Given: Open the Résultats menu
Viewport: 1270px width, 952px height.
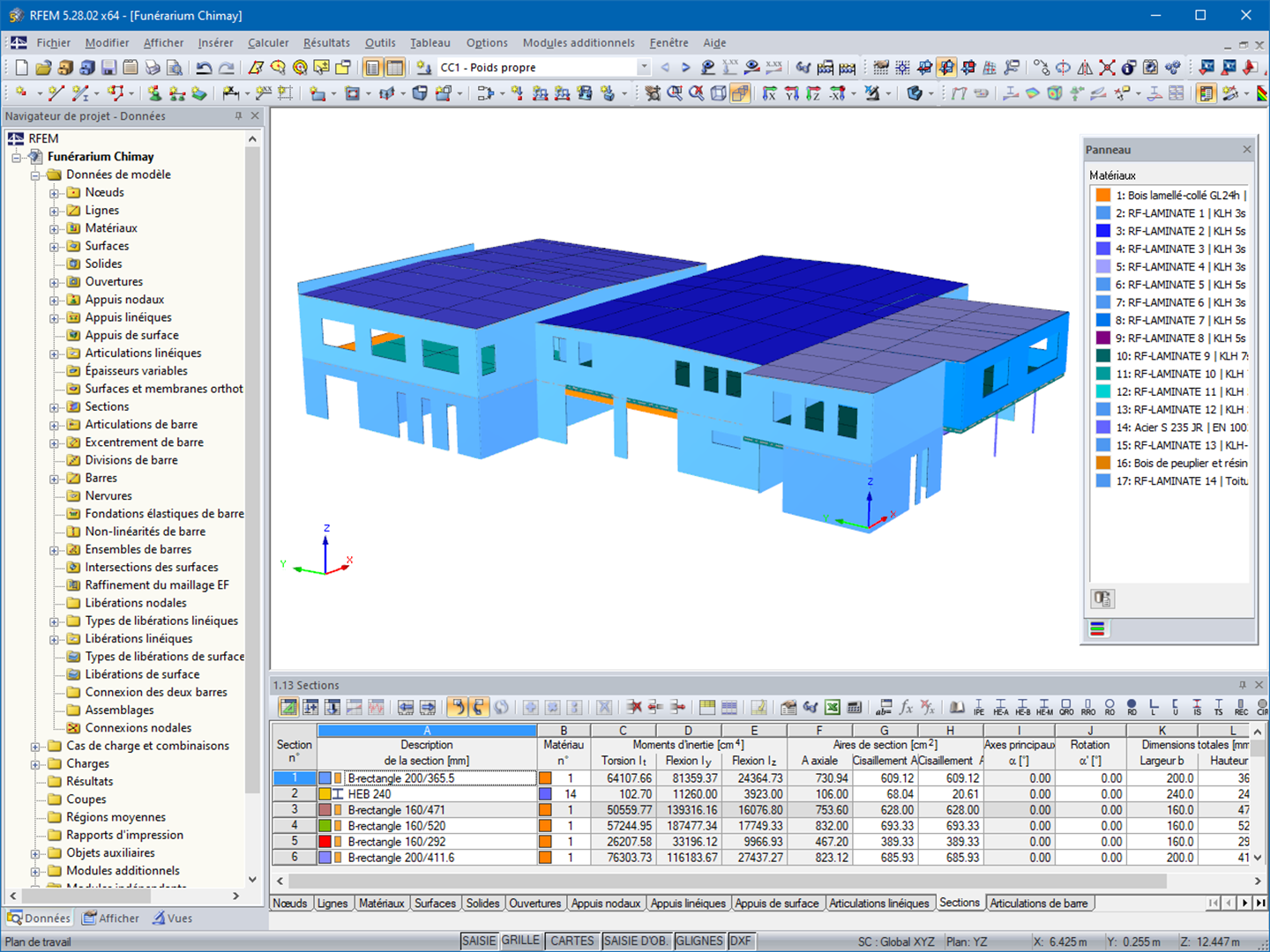Looking at the screenshot, I should (x=326, y=42).
